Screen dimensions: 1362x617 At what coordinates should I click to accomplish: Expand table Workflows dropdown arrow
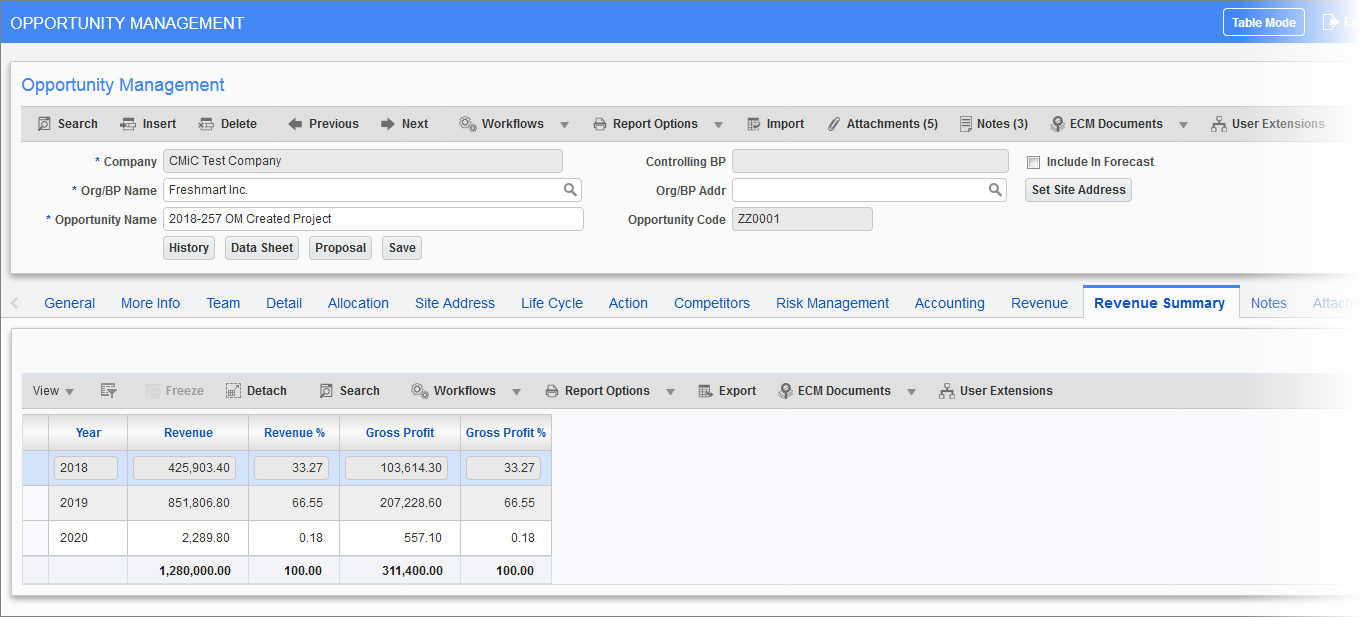tap(516, 392)
